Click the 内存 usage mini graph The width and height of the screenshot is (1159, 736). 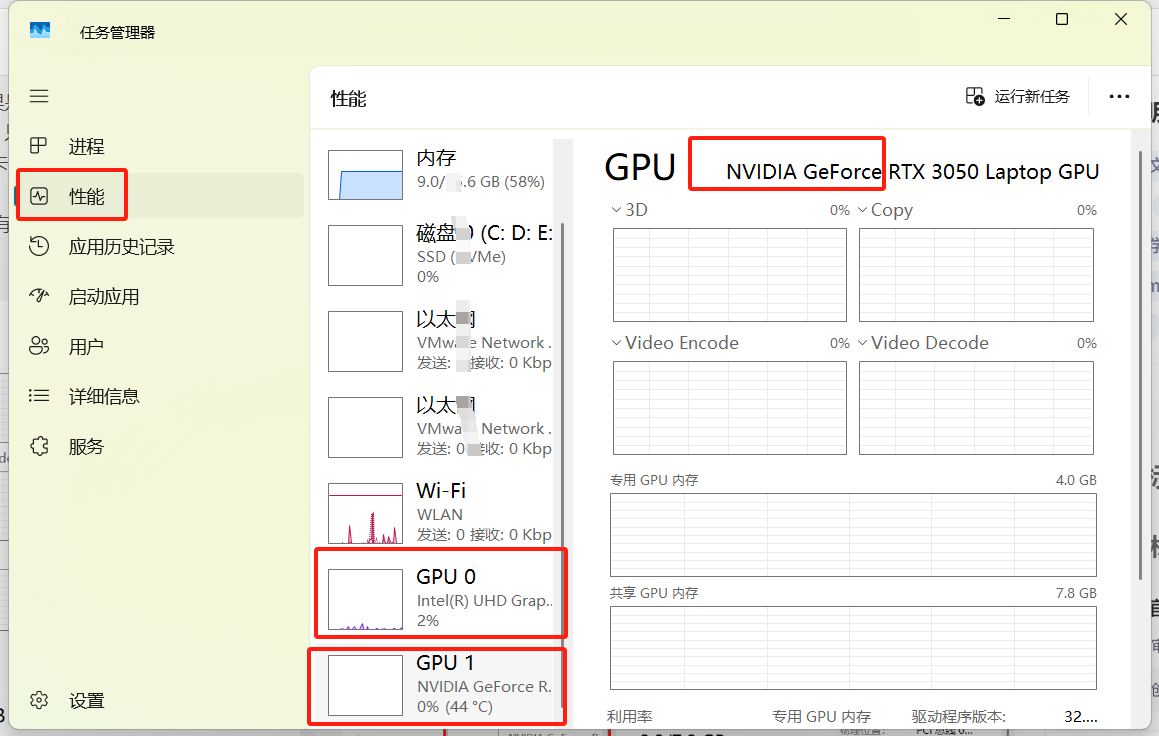(x=365, y=175)
